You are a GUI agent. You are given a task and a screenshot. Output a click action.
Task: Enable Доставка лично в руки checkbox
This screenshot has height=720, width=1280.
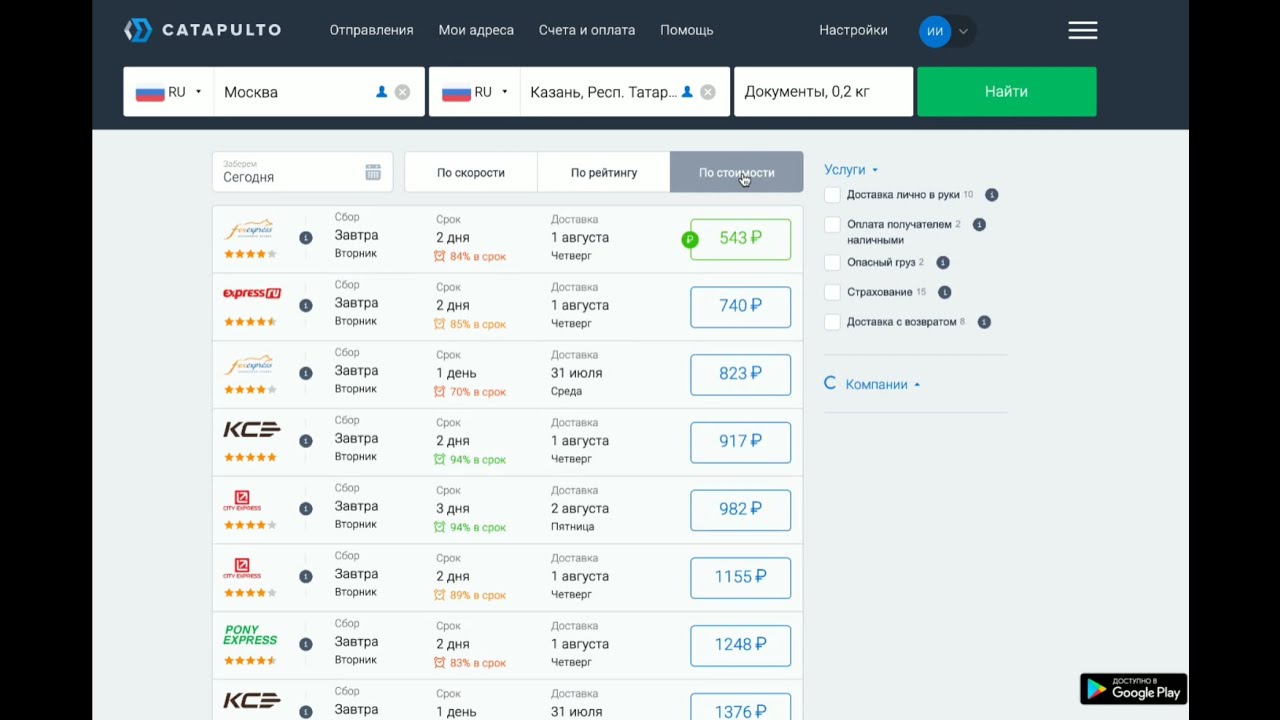[832, 195]
